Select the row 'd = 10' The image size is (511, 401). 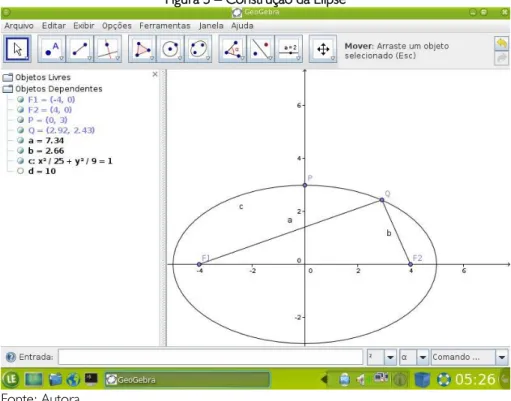pos(42,171)
